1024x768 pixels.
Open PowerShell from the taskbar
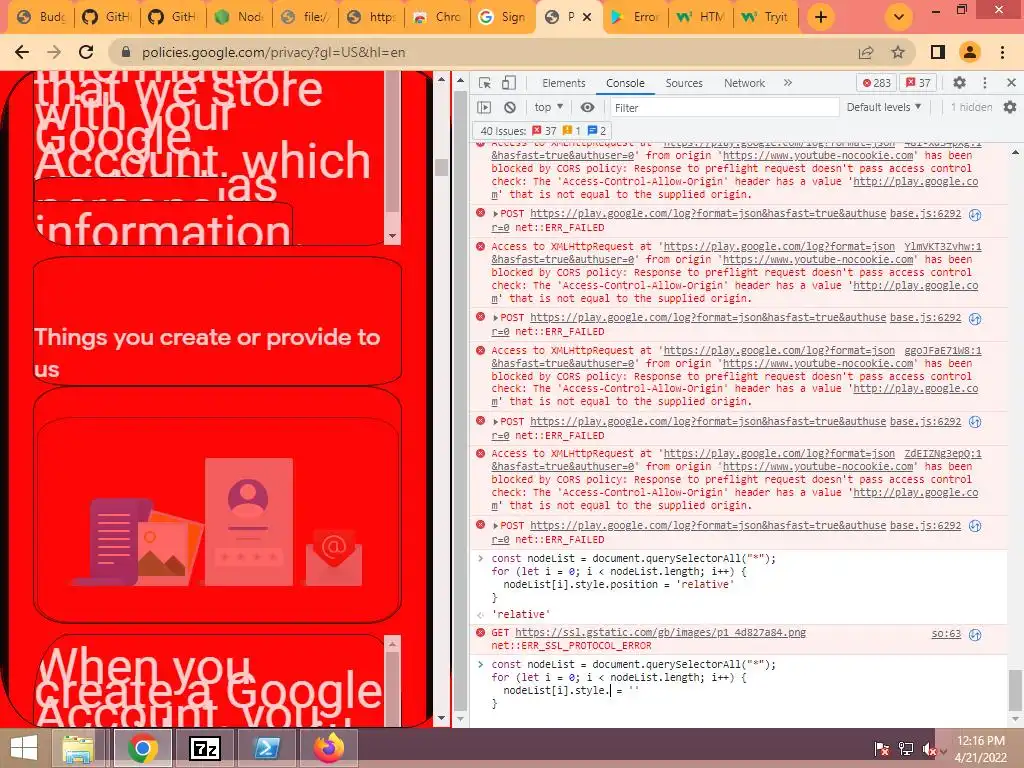267,748
